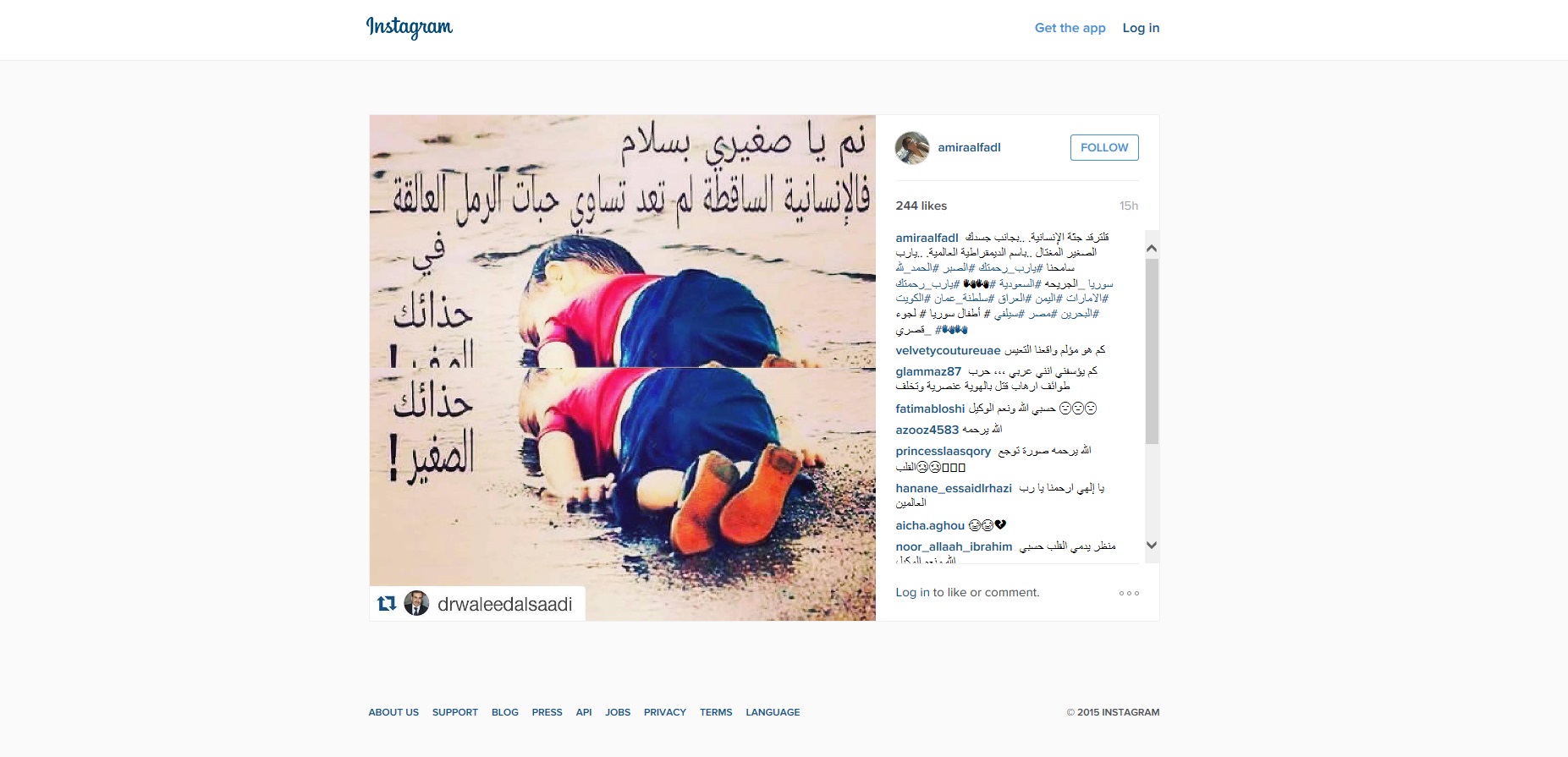This screenshot has width=1568, height=757.
Task: Click the scroll down arrow in comments
Action: (1152, 546)
